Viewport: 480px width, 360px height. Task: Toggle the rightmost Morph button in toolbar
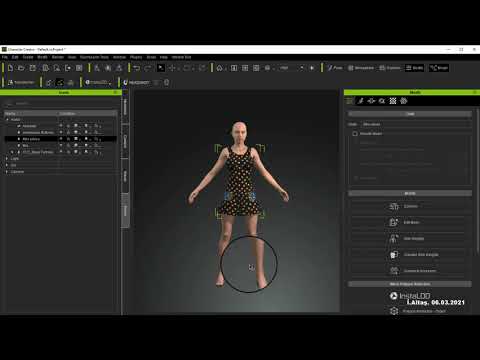point(439,68)
